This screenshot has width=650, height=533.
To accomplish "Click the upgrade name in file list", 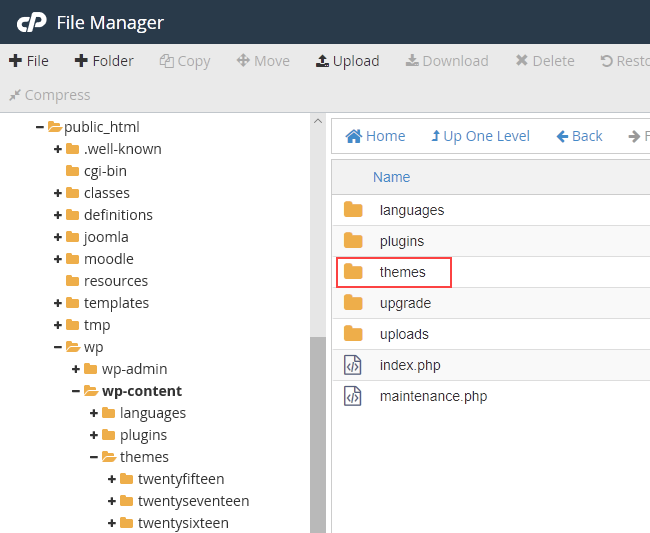I will point(405,303).
